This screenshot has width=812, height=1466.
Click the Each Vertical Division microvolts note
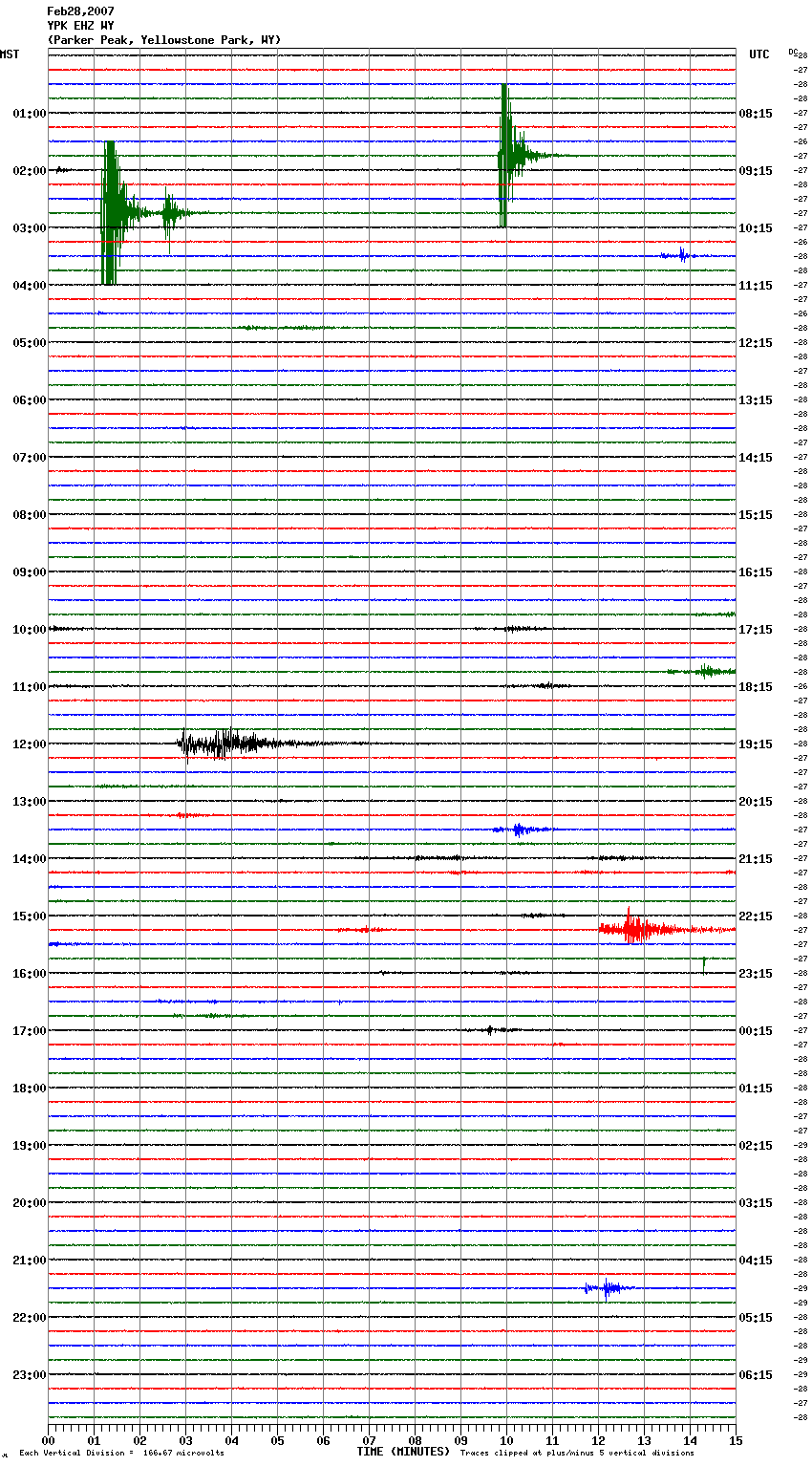121,1454
